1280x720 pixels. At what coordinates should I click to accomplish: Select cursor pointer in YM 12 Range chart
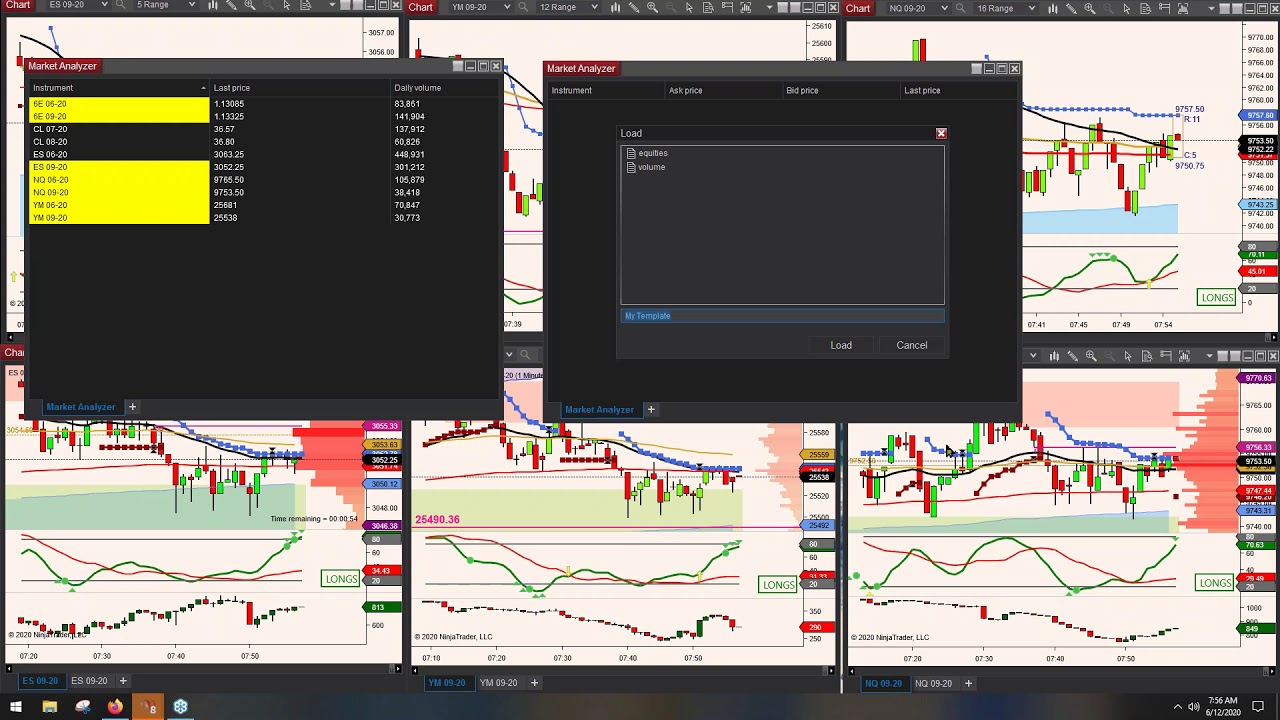click(x=689, y=7)
